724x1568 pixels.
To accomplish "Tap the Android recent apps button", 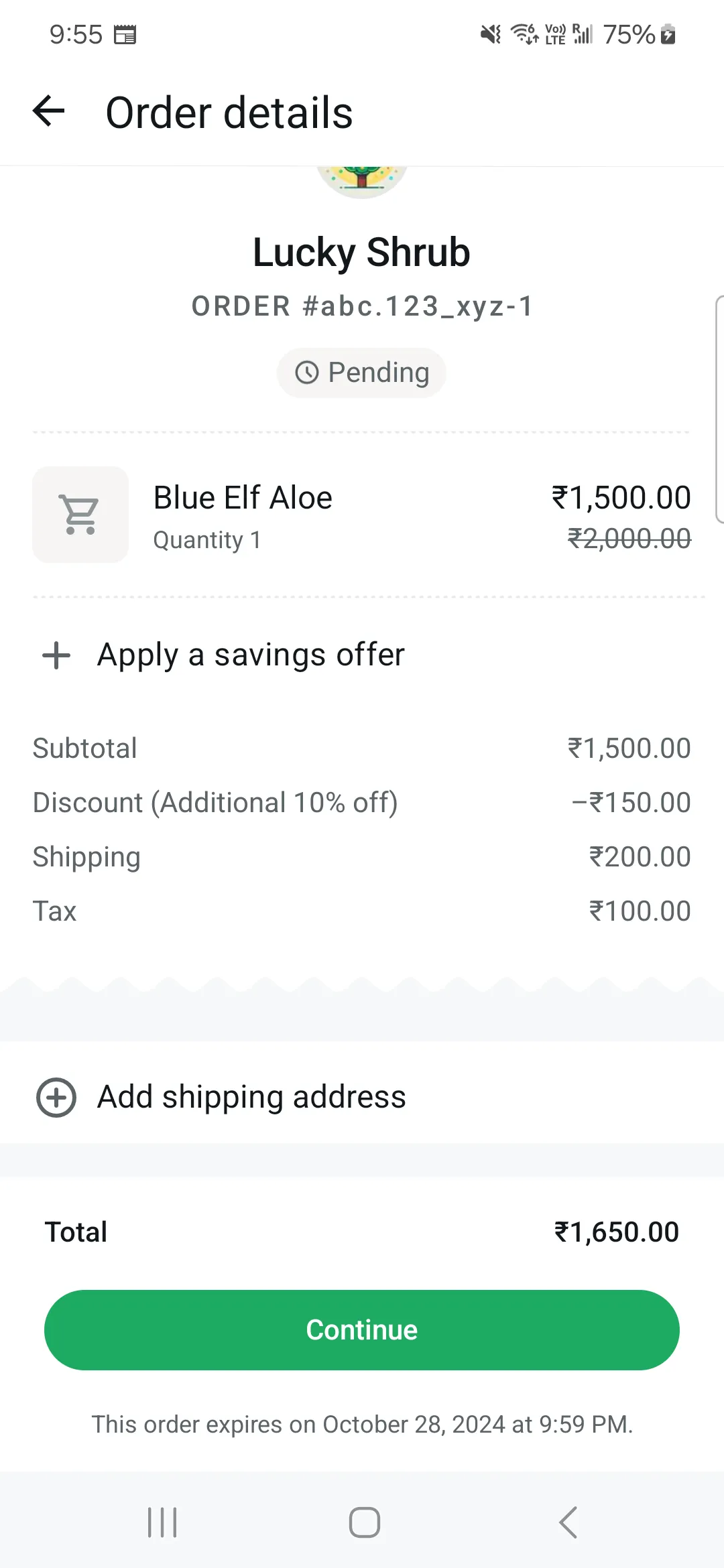I will point(162,1522).
